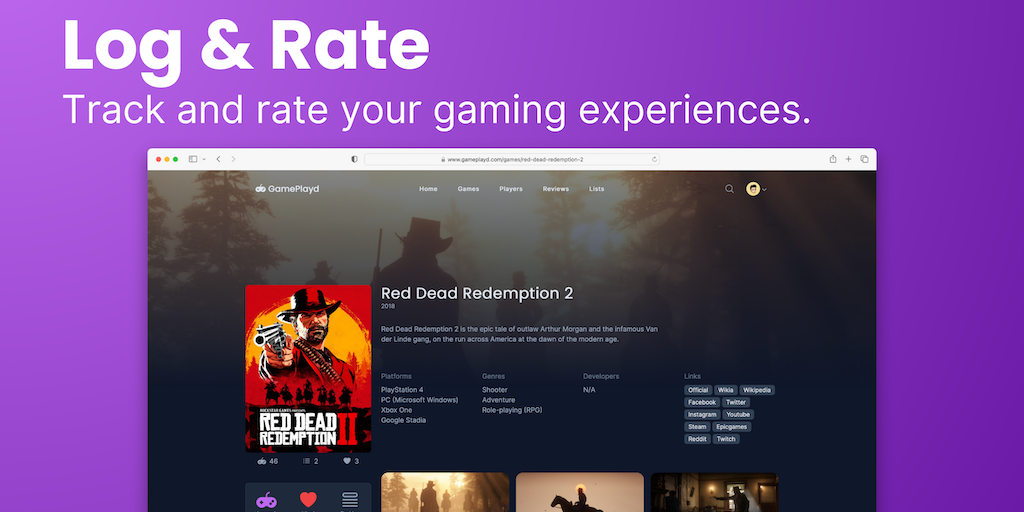
Task: Toggle the Safari sidebar button
Action: (193, 159)
